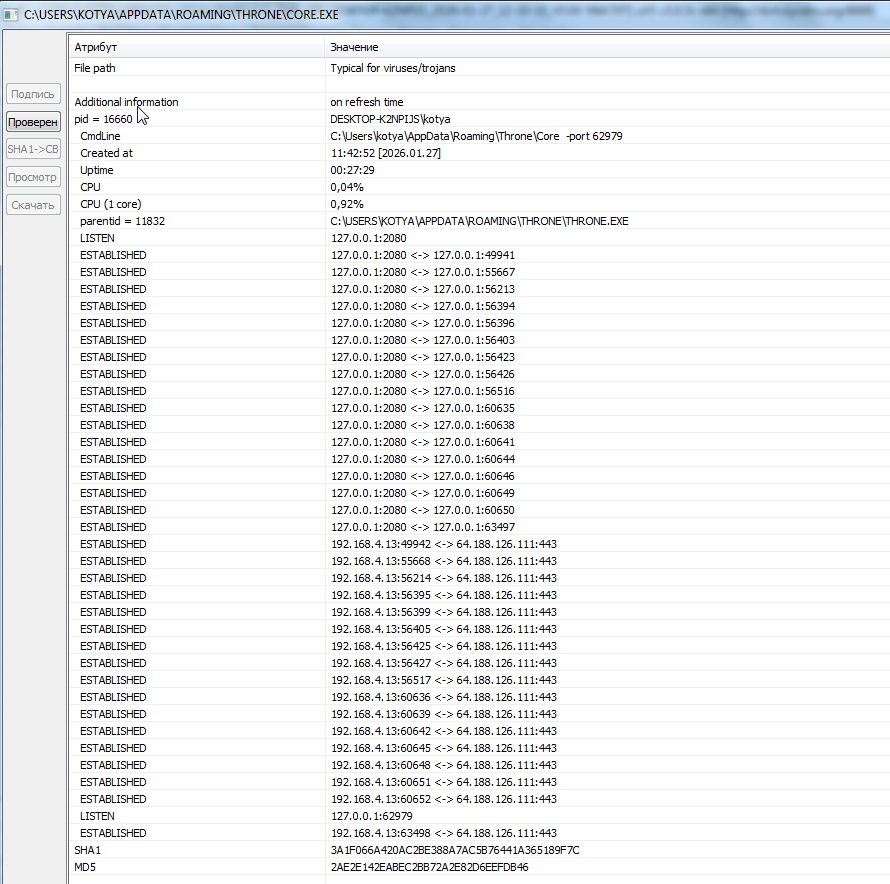This screenshot has width=890, height=884.
Task: Select LISTEN 127.0.0.1:2080 value
Action: [369, 238]
